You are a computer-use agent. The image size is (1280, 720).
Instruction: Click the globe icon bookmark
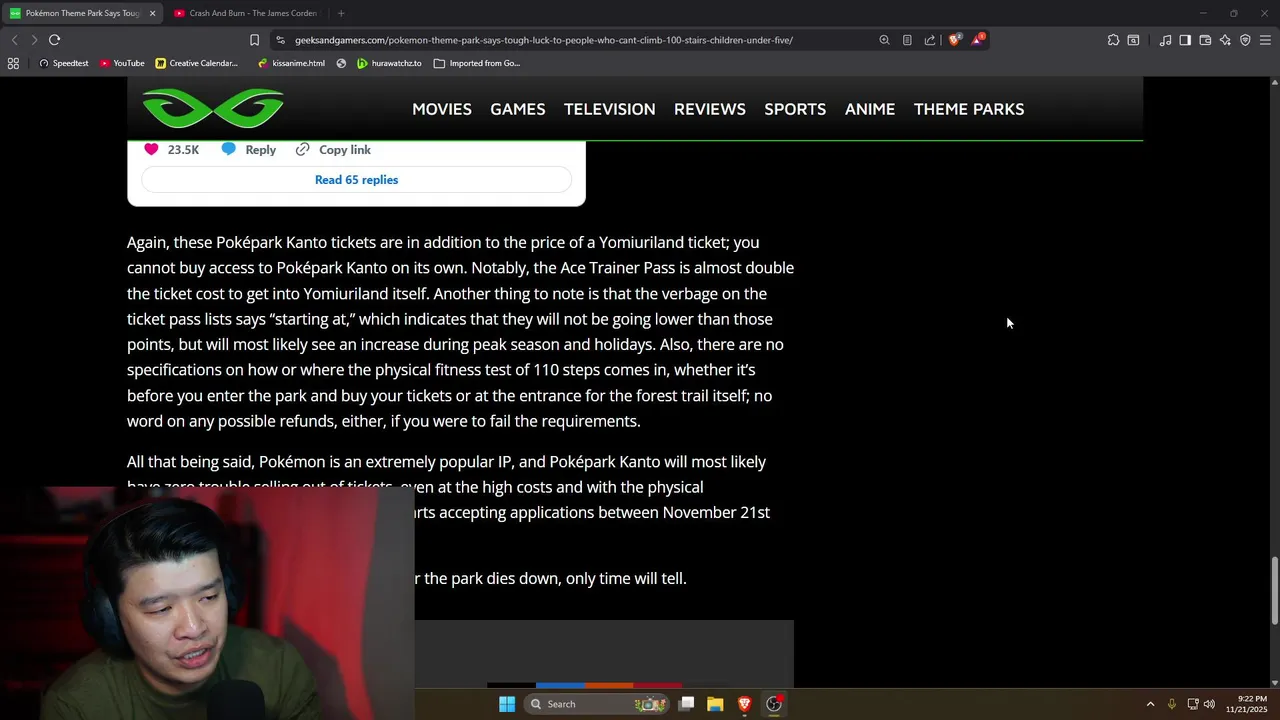coord(341,63)
